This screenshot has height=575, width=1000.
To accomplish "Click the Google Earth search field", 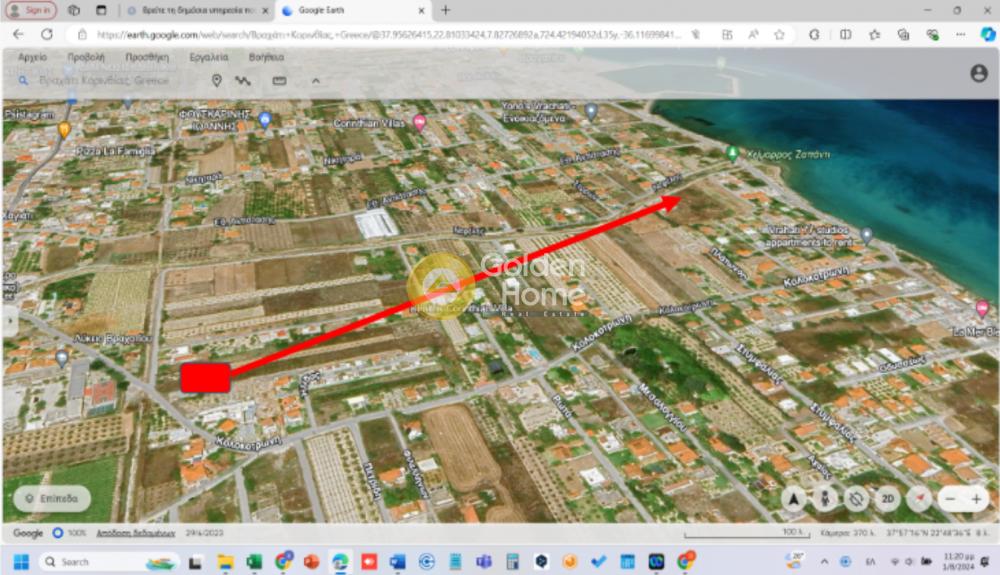I will tap(110, 80).
